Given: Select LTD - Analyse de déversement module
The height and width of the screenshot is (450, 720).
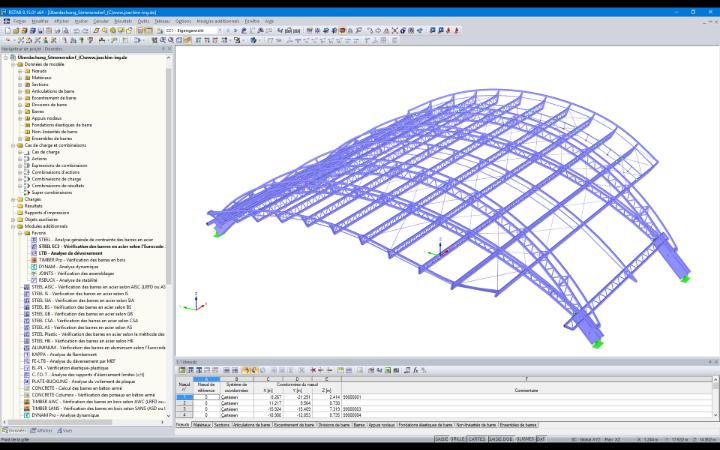Looking at the screenshot, I should pos(71,253).
